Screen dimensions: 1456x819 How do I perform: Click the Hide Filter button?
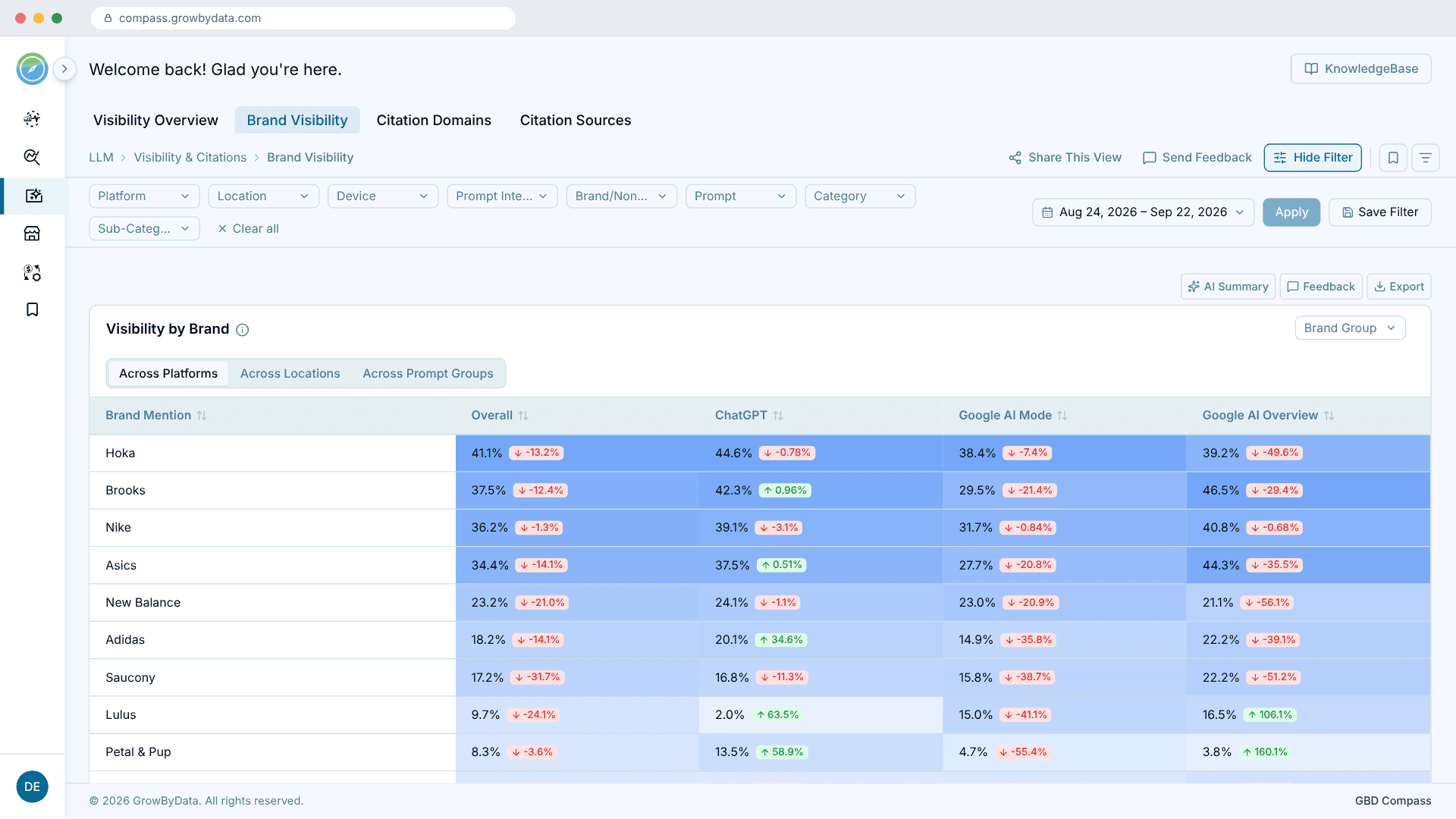click(x=1313, y=158)
